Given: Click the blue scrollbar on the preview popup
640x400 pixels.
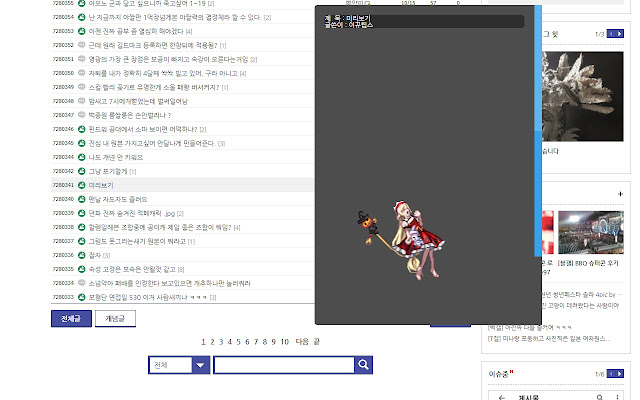Looking at the screenshot, I should [538, 131].
